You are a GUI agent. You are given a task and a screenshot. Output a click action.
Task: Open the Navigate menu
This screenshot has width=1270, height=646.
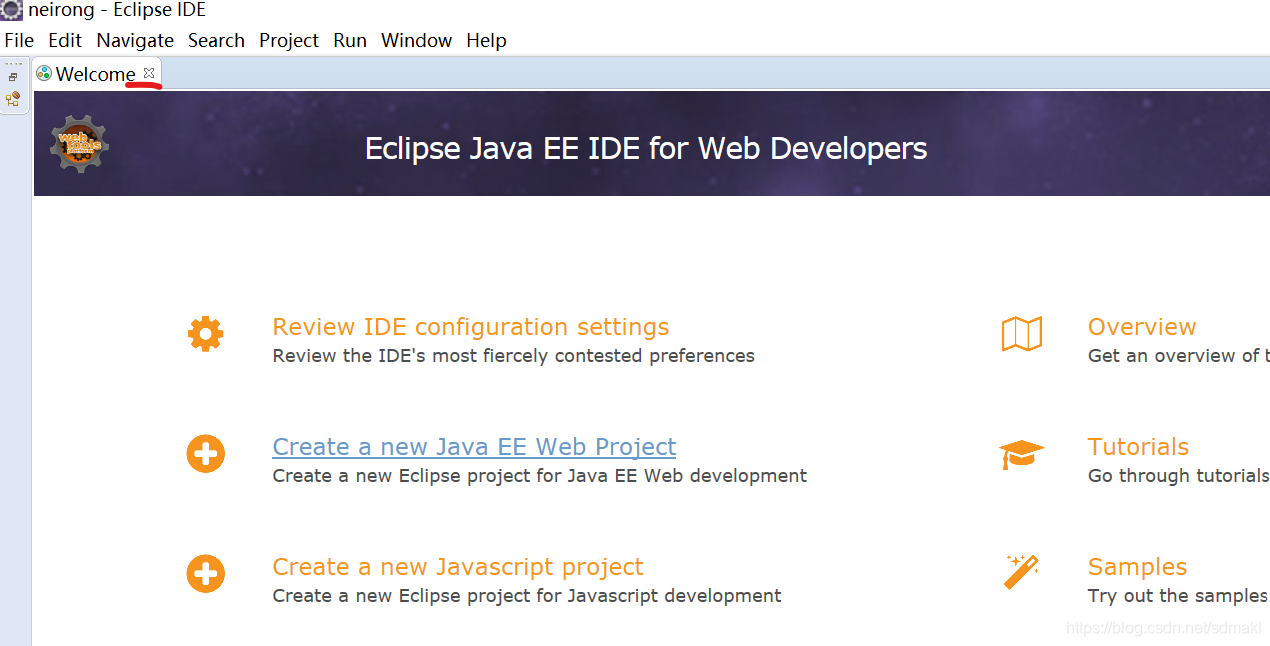point(135,41)
